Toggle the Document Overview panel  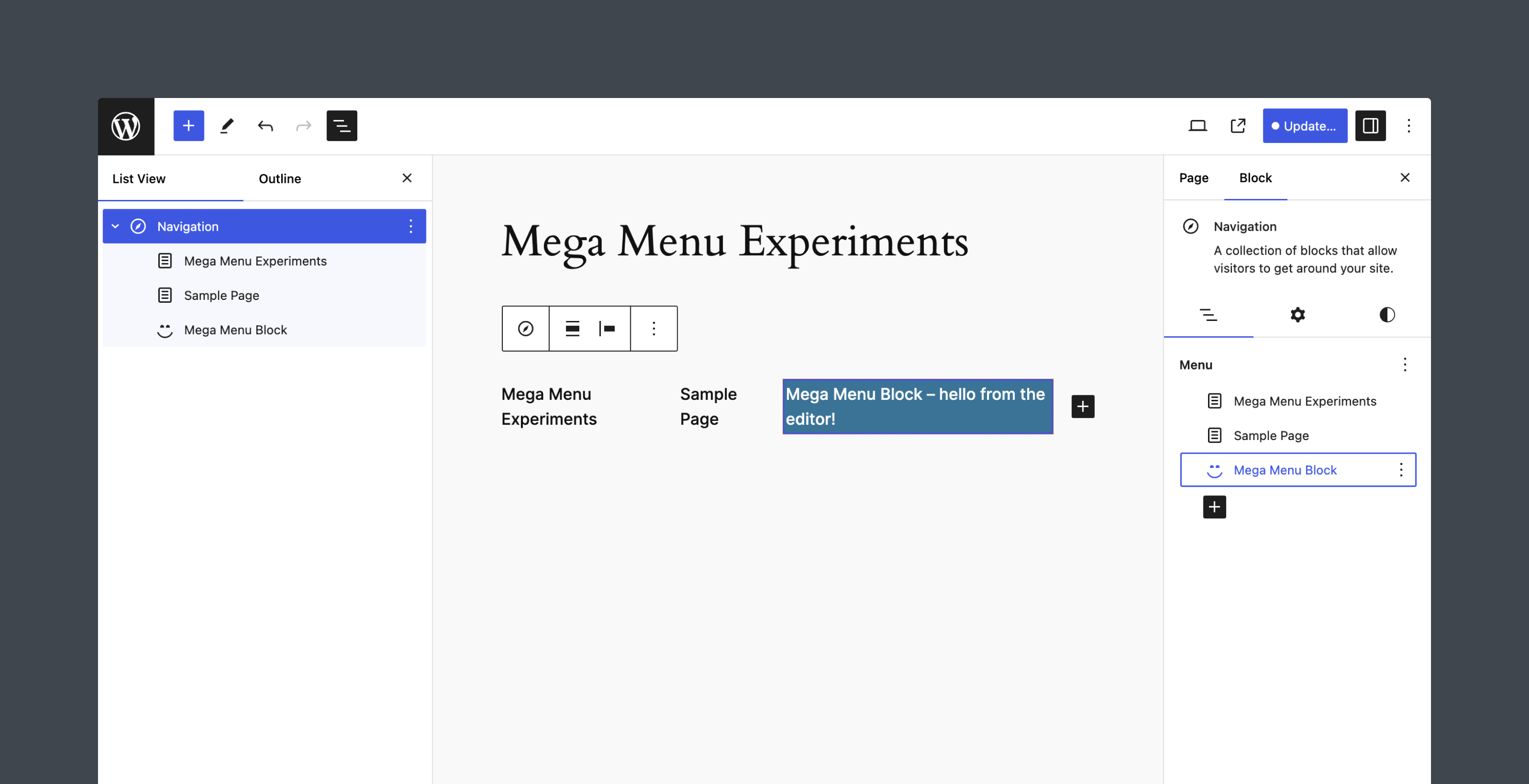[x=342, y=125]
